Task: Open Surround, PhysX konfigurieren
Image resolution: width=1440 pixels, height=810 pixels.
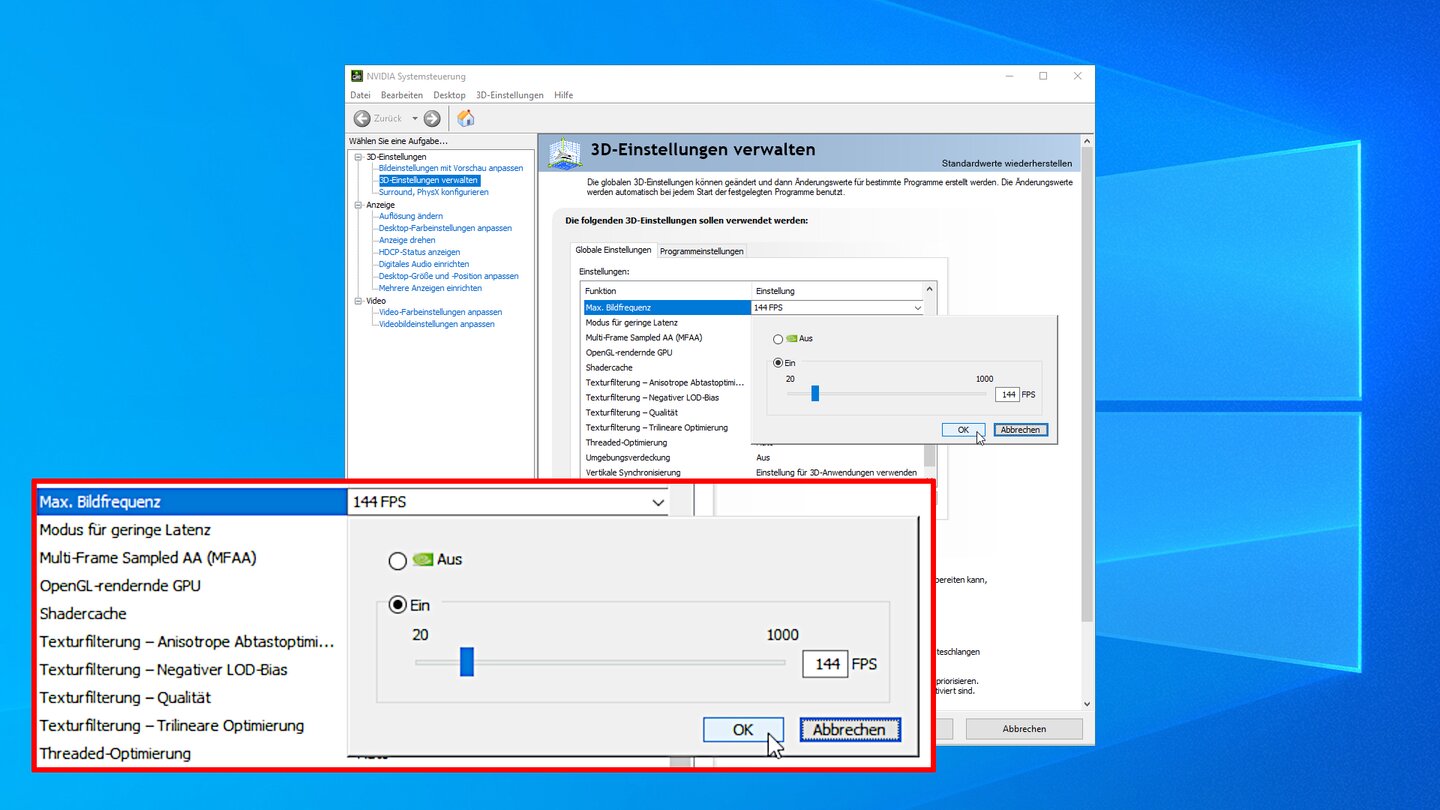Action: (x=433, y=192)
